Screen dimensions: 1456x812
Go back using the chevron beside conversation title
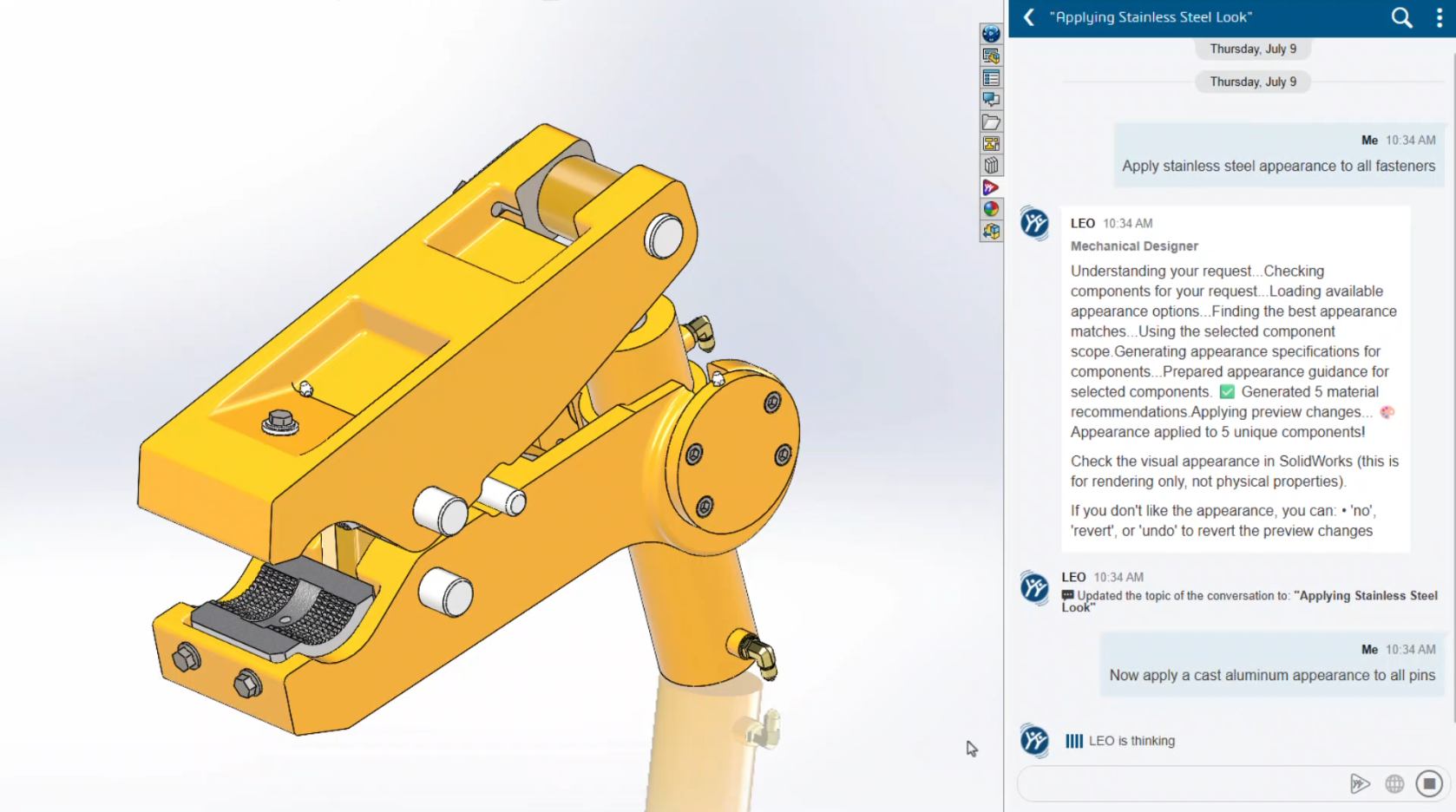click(x=1029, y=17)
